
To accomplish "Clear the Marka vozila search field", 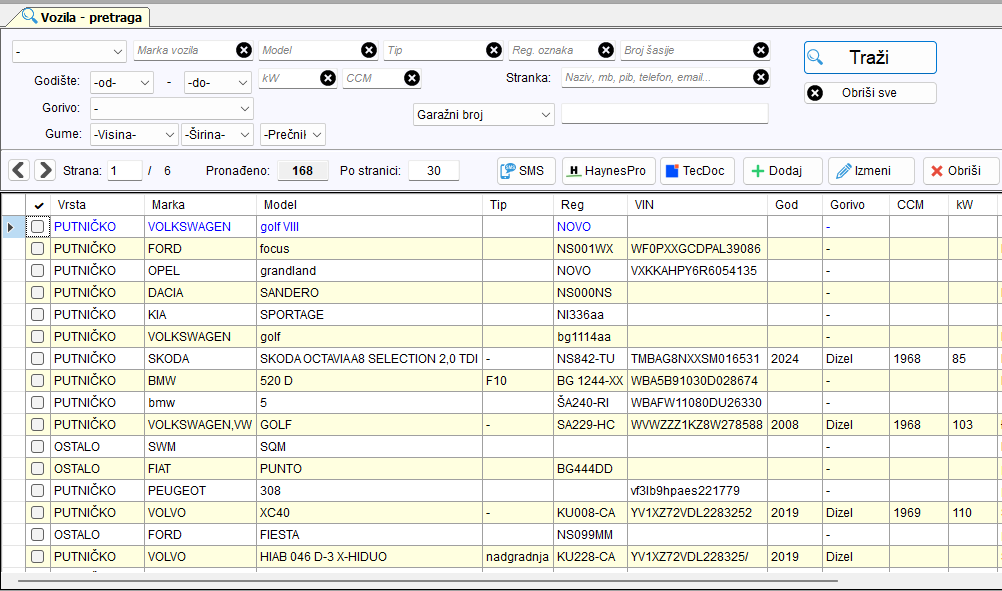I will pyautogui.click(x=243, y=50).
